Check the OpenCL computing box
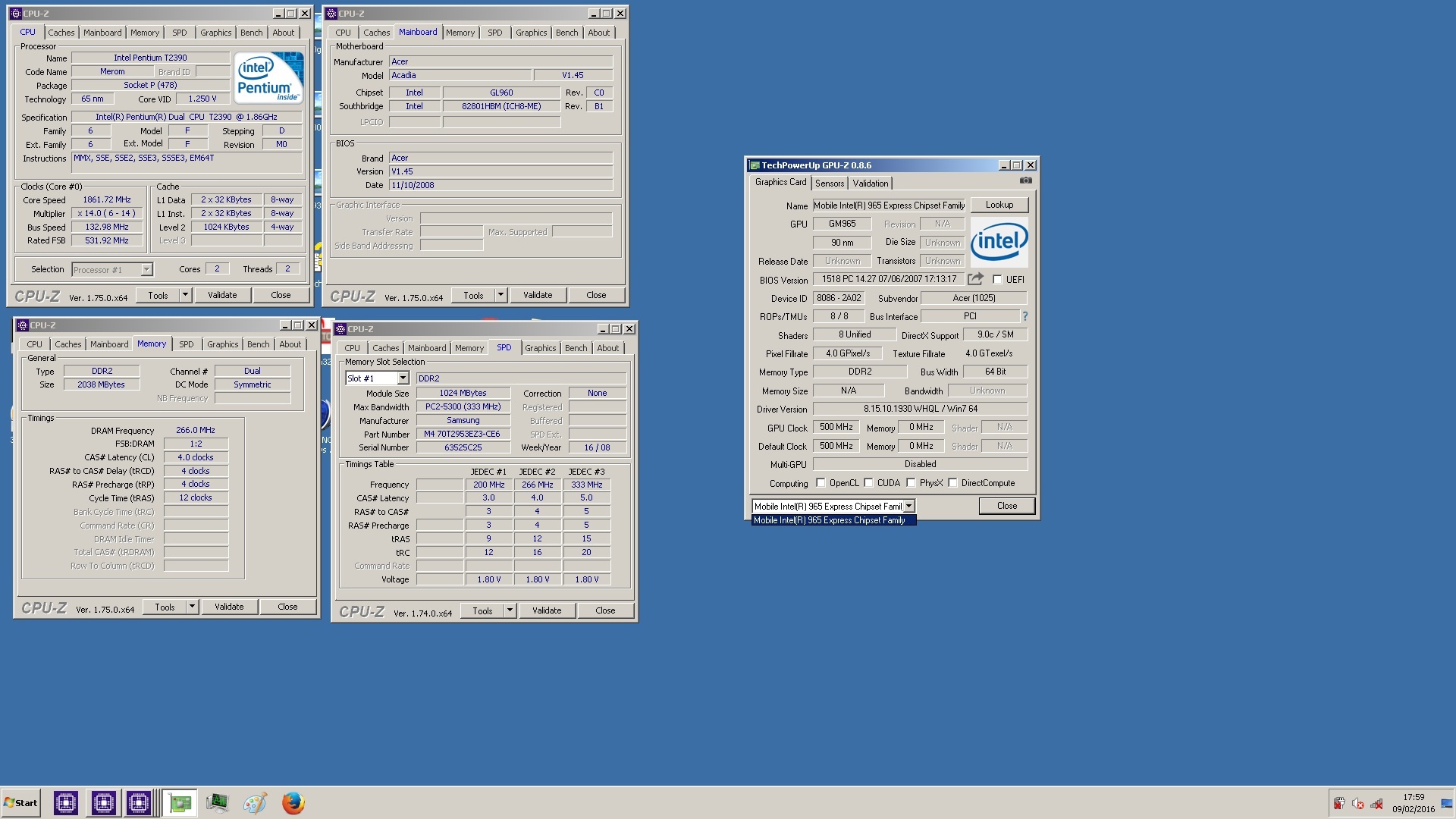 tap(821, 483)
